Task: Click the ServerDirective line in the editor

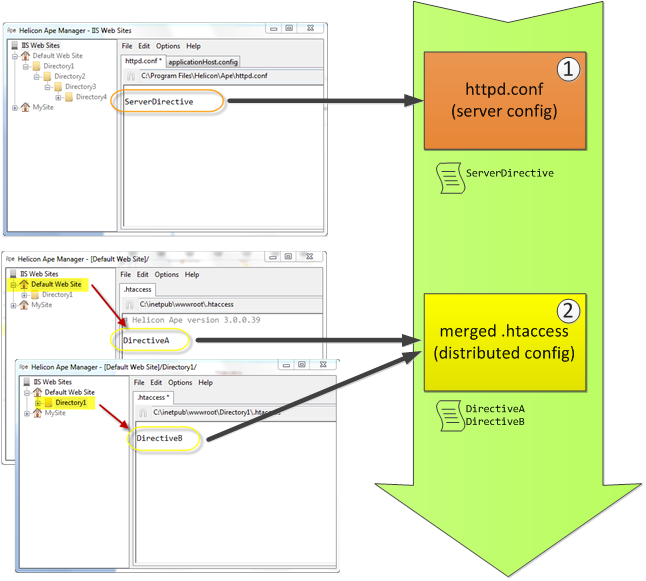Action: (x=159, y=102)
